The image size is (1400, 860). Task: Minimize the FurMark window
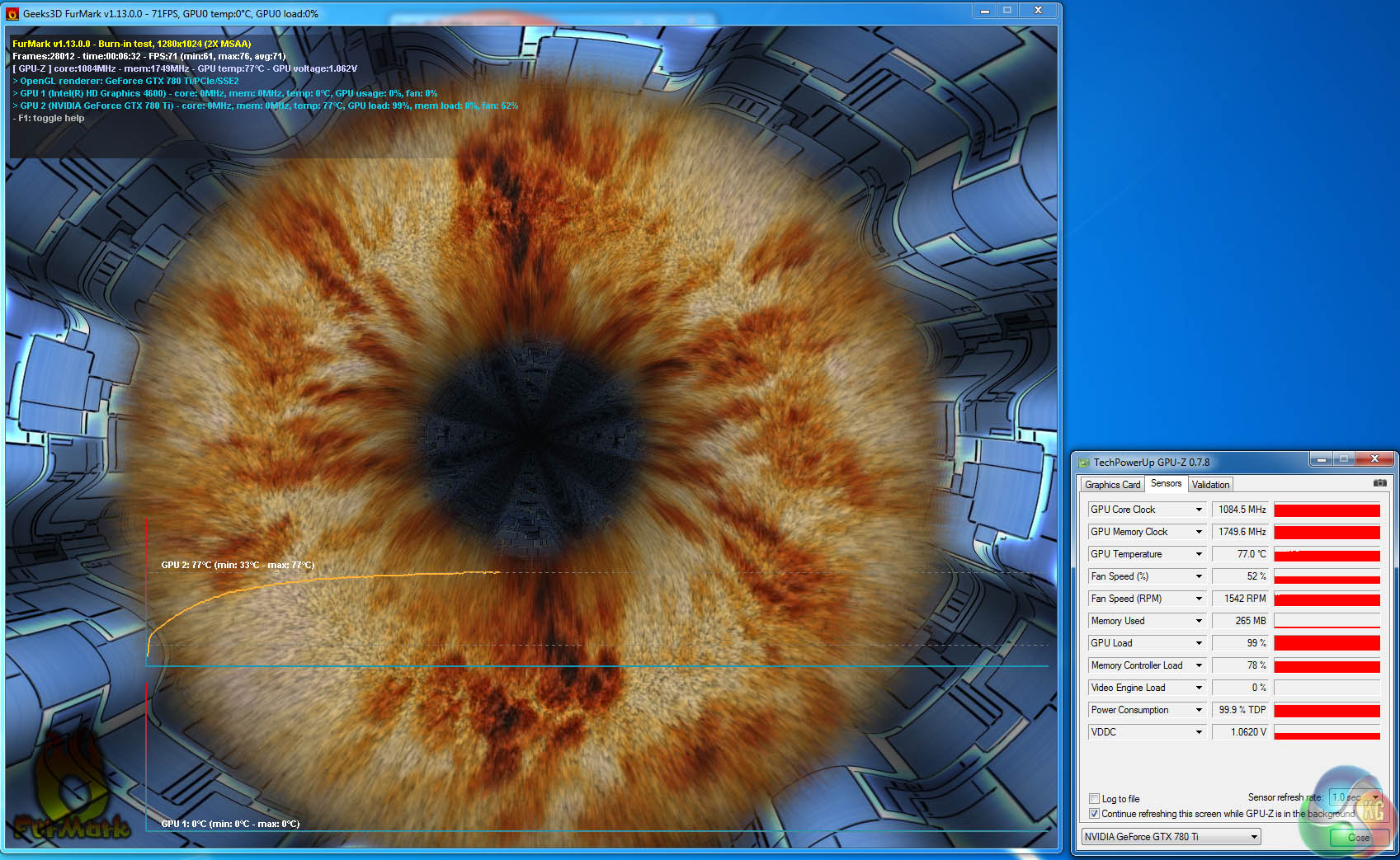984,11
